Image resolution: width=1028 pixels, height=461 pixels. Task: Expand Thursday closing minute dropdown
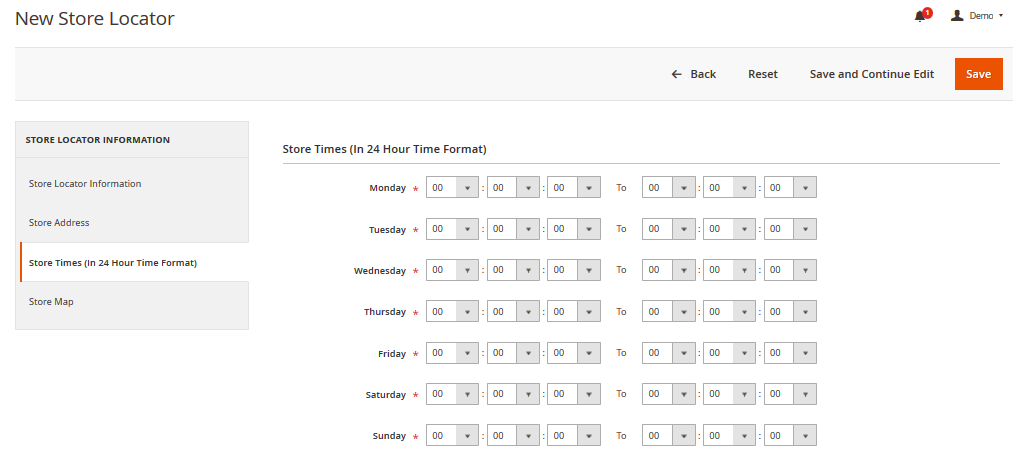[729, 312]
